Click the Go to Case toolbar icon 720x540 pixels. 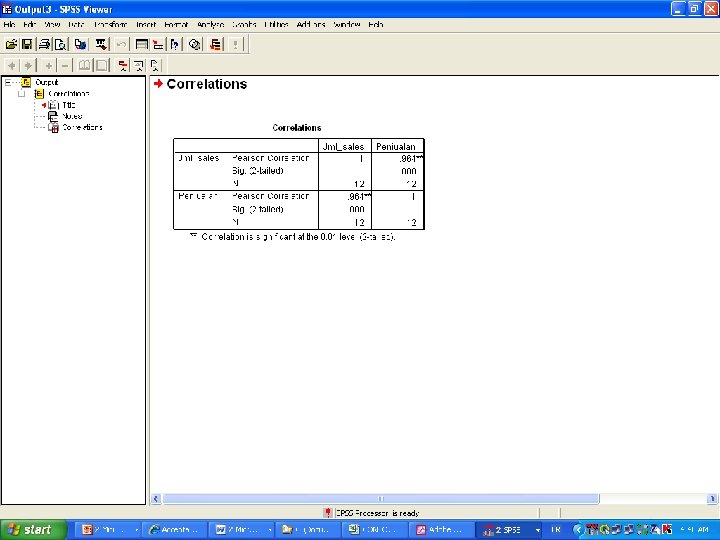[x=158, y=44]
